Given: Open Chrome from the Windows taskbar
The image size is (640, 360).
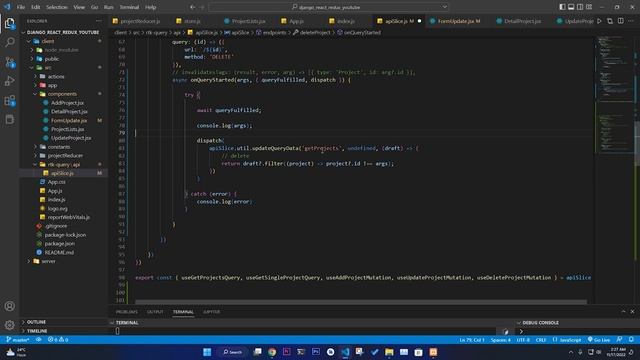Looking at the screenshot, I should 272,352.
